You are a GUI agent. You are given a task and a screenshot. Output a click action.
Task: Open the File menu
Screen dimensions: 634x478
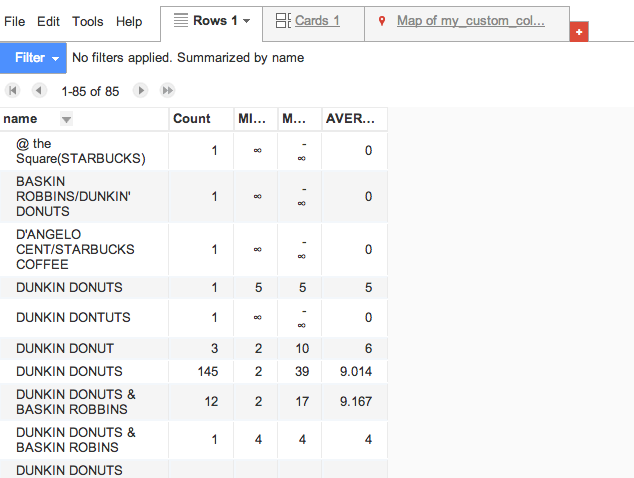point(15,21)
